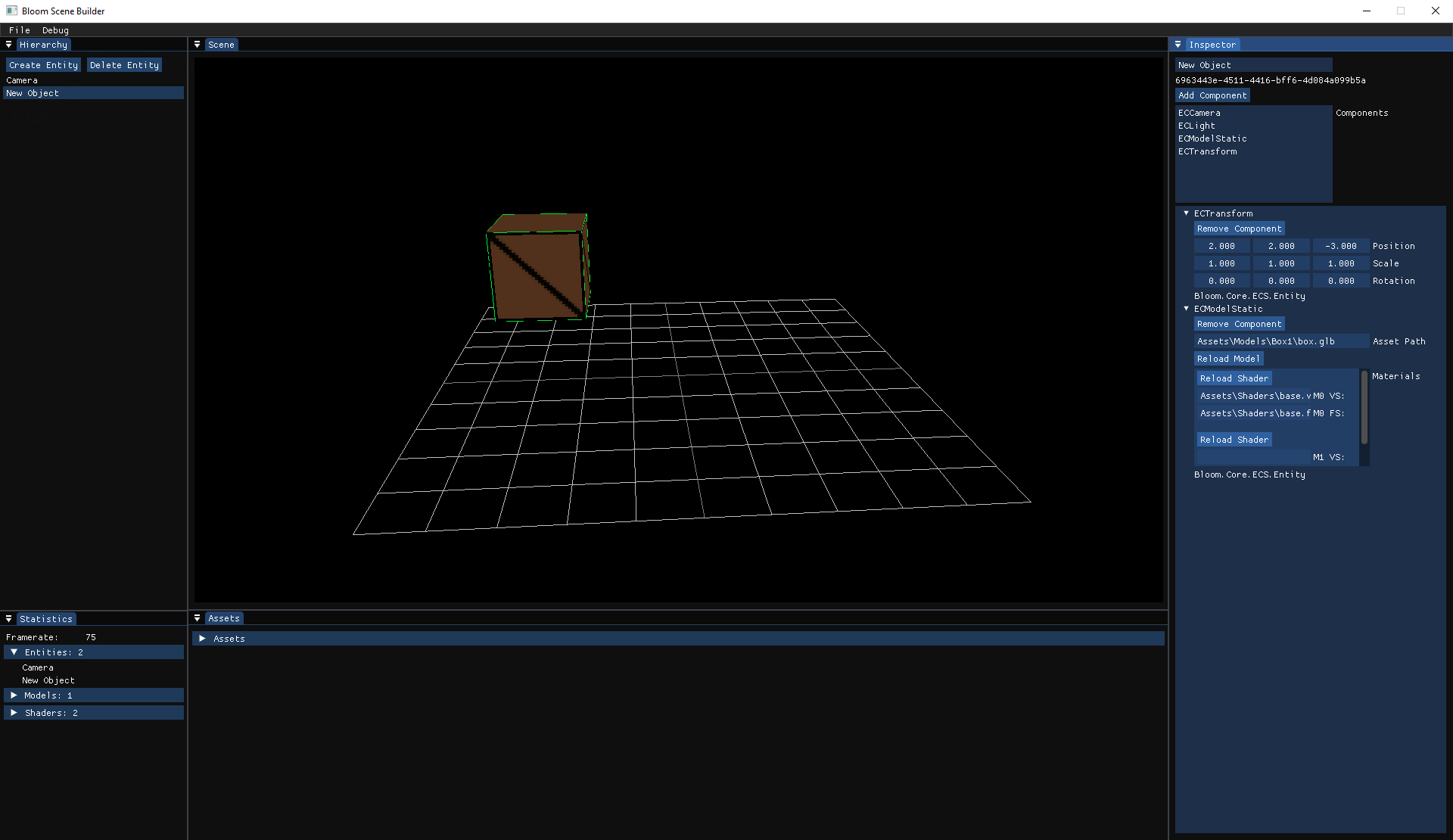The width and height of the screenshot is (1453, 840).
Task: Collapse the Assets panel arrow icon
Action: click(x=197, y=618)
